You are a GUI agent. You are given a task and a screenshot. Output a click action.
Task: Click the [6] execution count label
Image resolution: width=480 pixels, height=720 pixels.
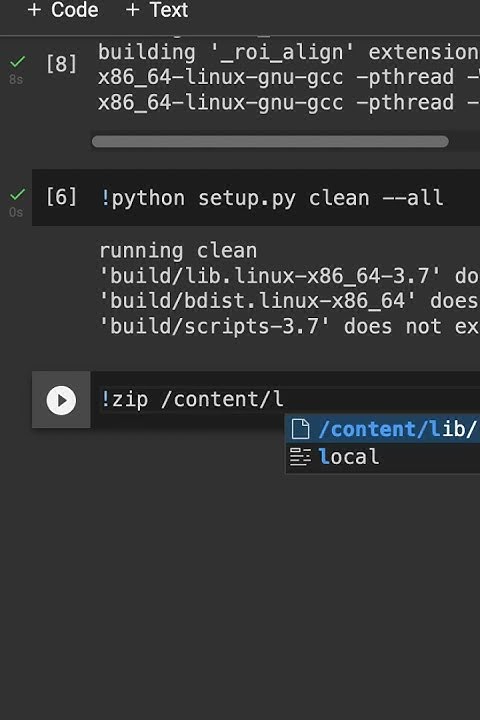point(61,197)
